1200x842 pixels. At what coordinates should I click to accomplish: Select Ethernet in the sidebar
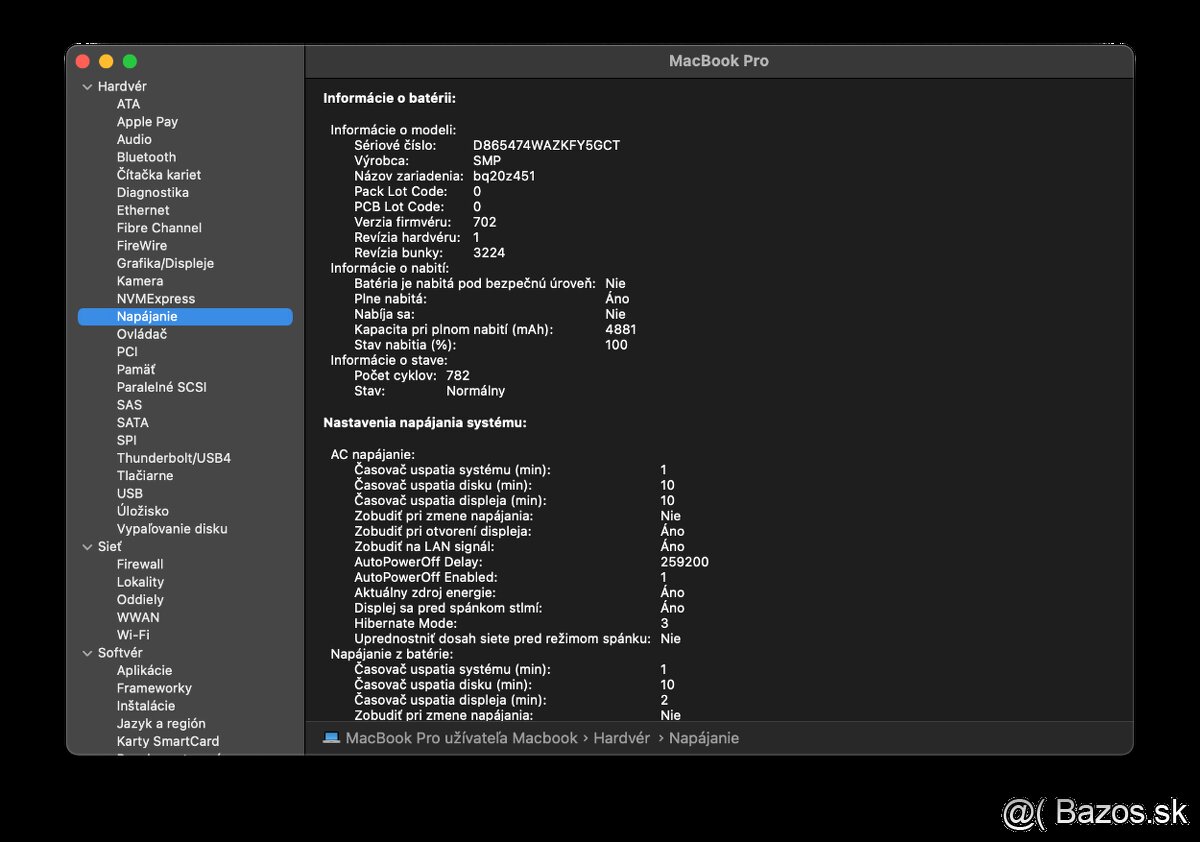tap(143, 210)
